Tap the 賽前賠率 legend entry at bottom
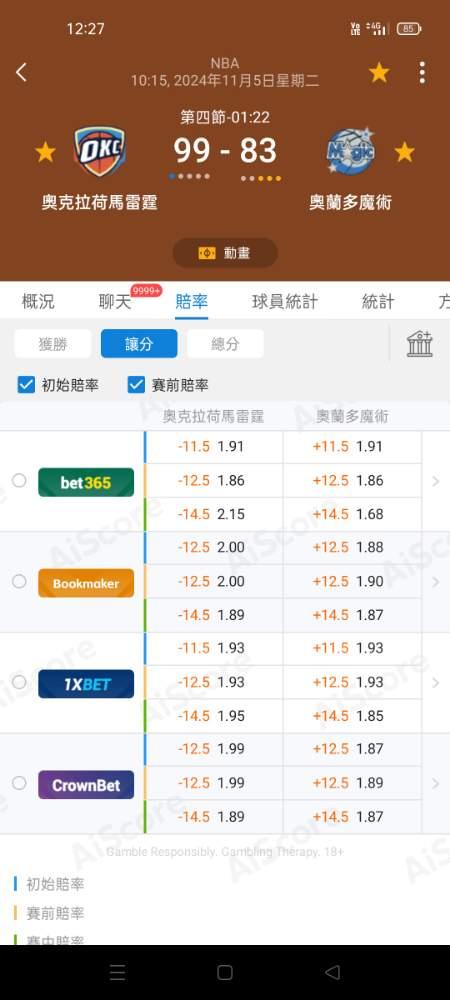 55,913
